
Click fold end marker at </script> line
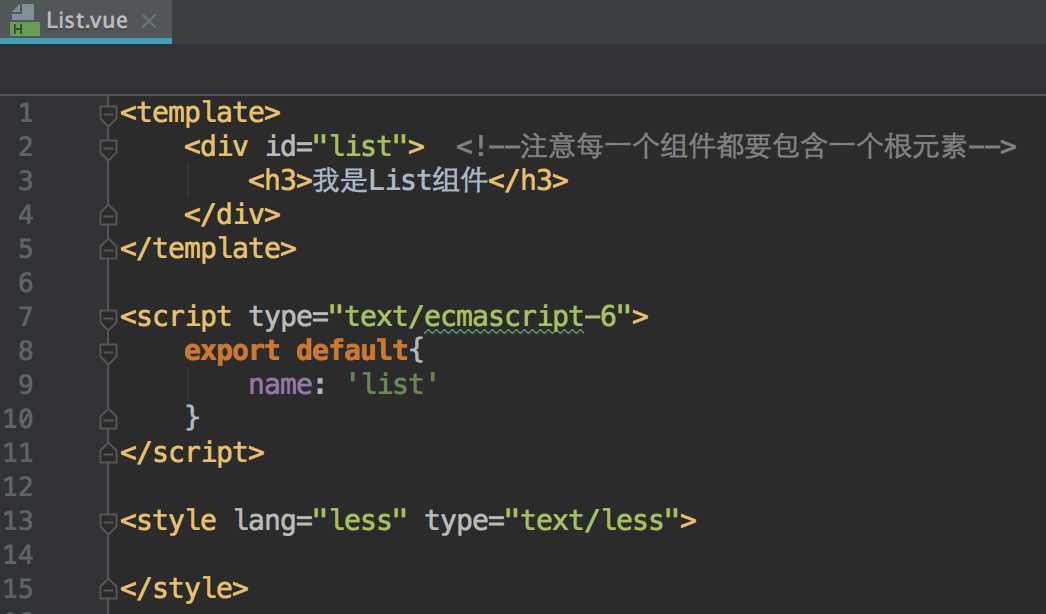pyautogui.click(x=108, y=454)
